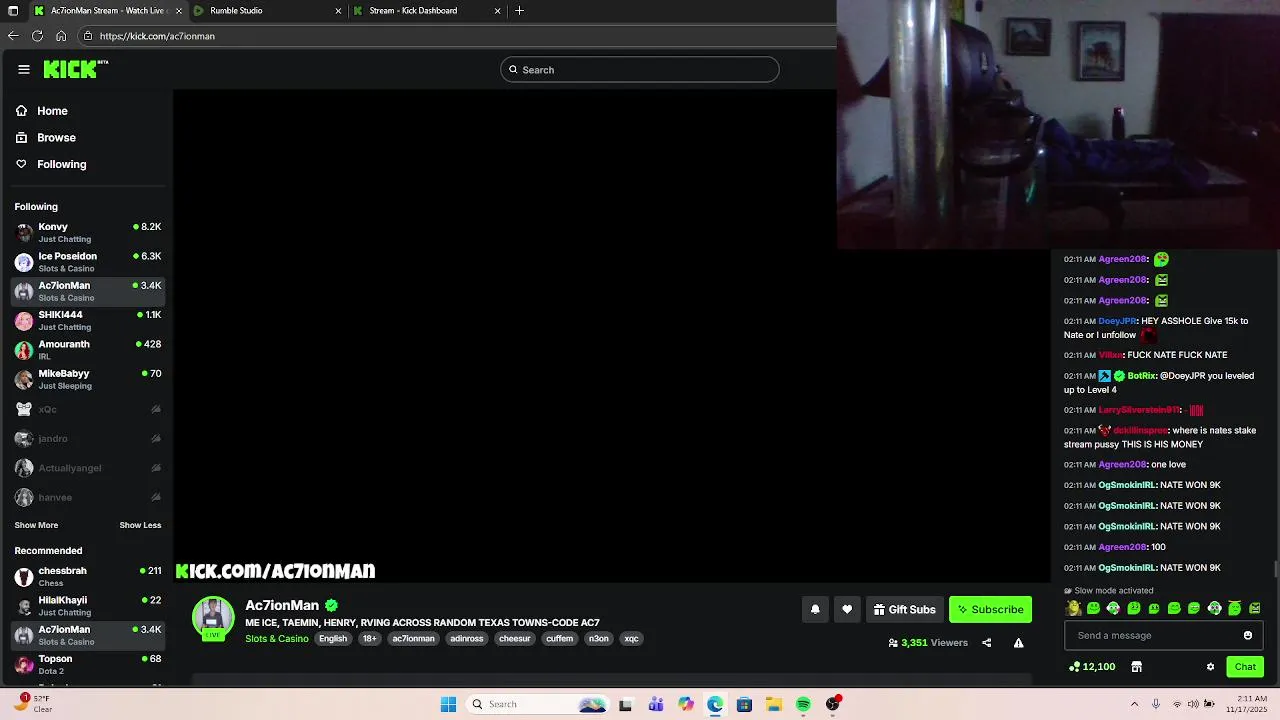Toggle the follow heart button

[847, 610]
